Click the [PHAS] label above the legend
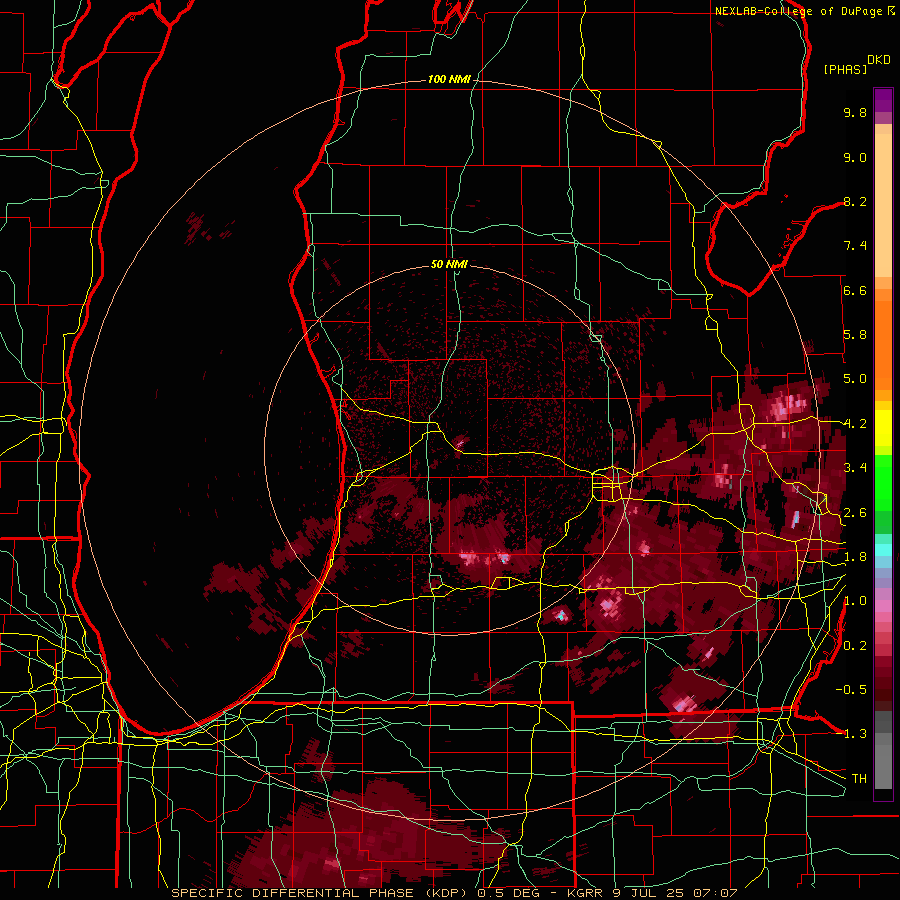The image size is (900, 900). coord(845,69)
